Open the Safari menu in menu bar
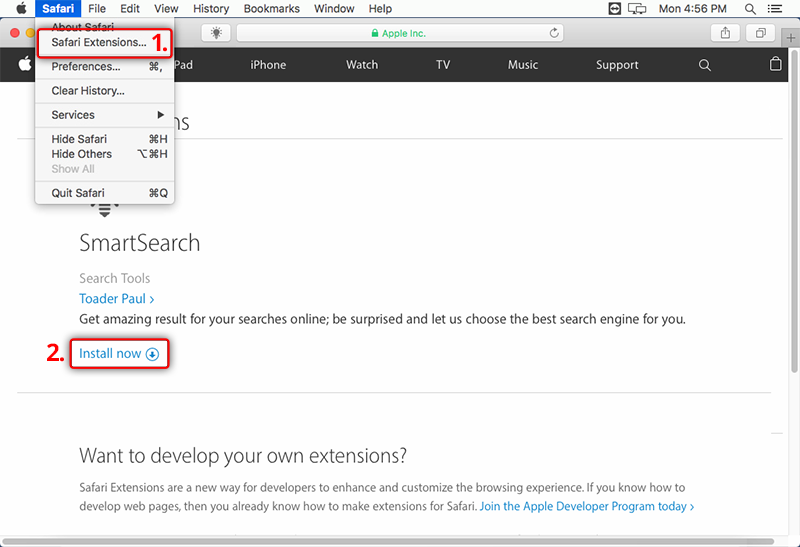The image size is (800, 547). pyautogui.click(x=58, y=8)
